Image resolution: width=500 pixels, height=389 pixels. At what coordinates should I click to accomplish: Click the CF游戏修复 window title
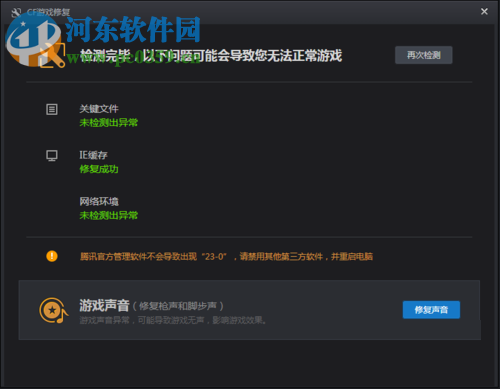49,12
